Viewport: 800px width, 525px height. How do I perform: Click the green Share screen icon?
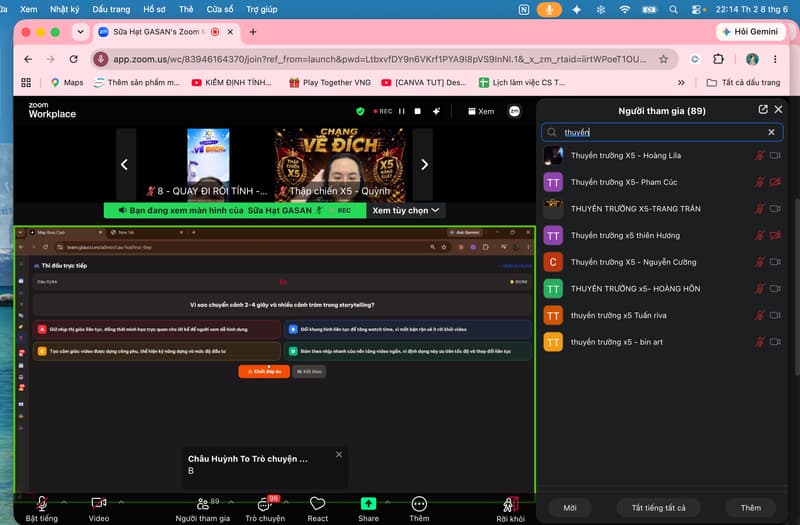pos(368,504)
